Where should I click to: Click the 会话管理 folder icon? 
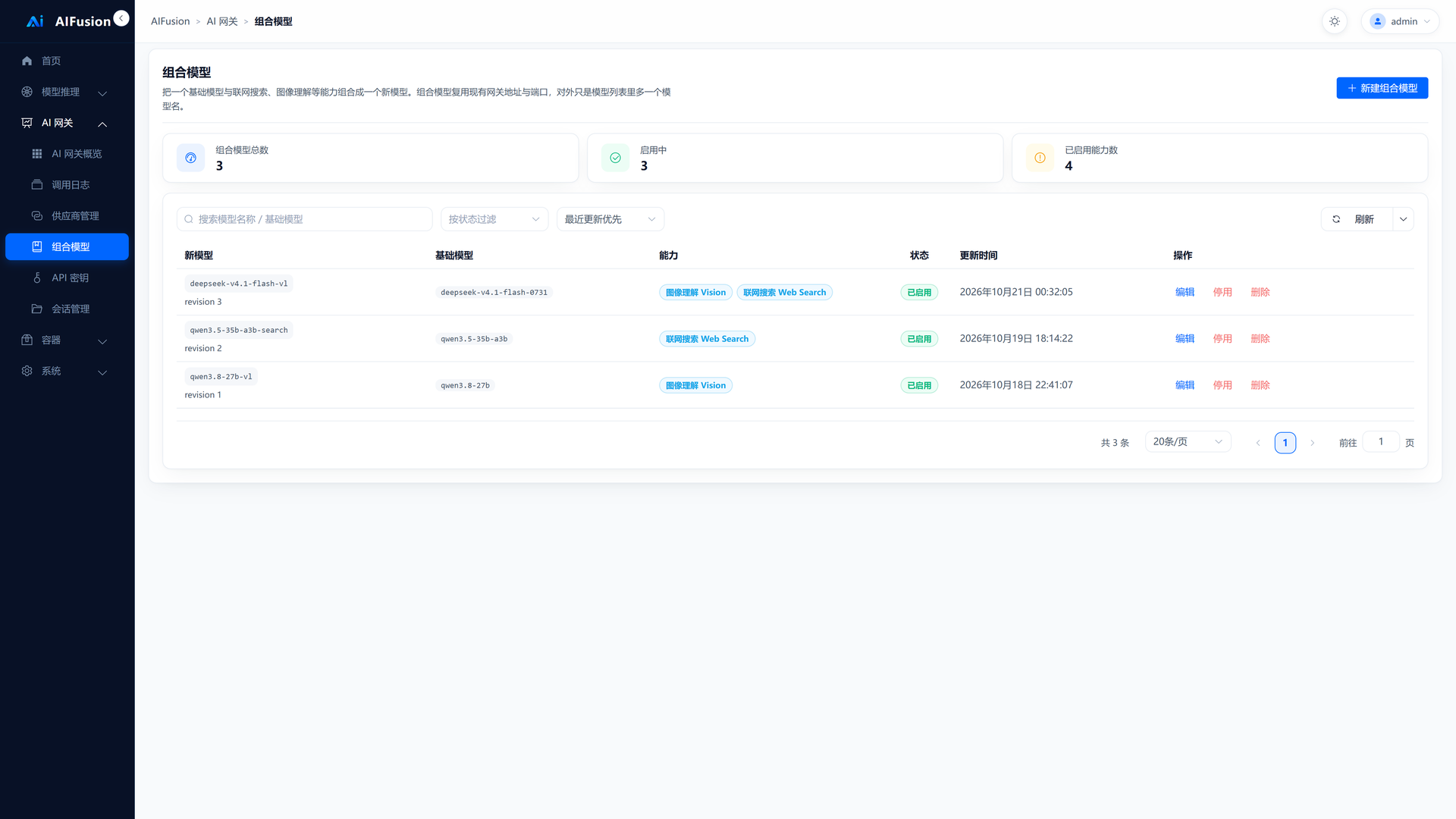coord(37,309)
